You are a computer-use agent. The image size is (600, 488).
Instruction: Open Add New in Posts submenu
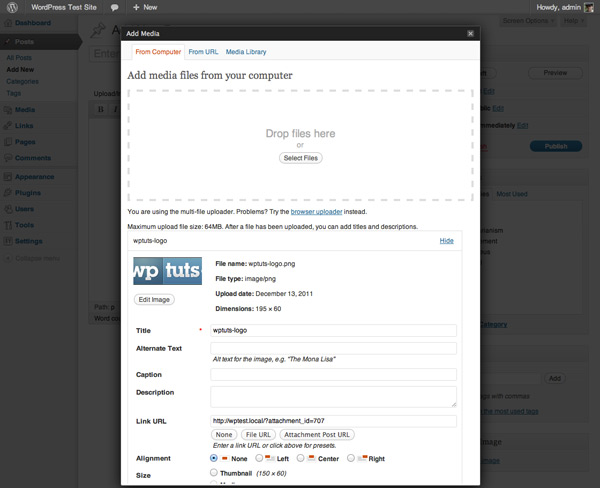(x=20, y=70)
